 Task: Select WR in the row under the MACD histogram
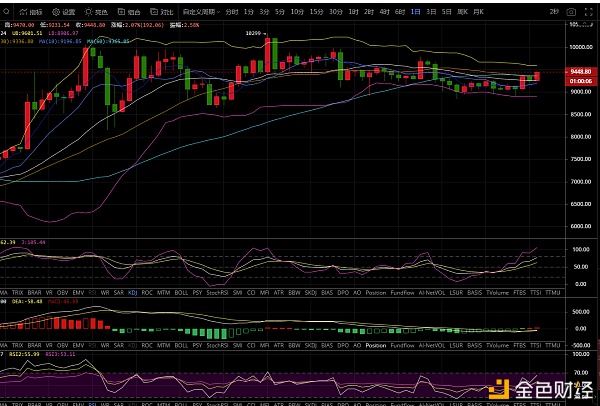point(105,346)
